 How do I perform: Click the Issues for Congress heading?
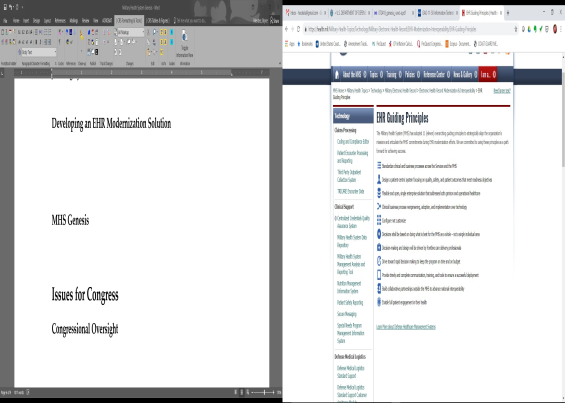85,295
